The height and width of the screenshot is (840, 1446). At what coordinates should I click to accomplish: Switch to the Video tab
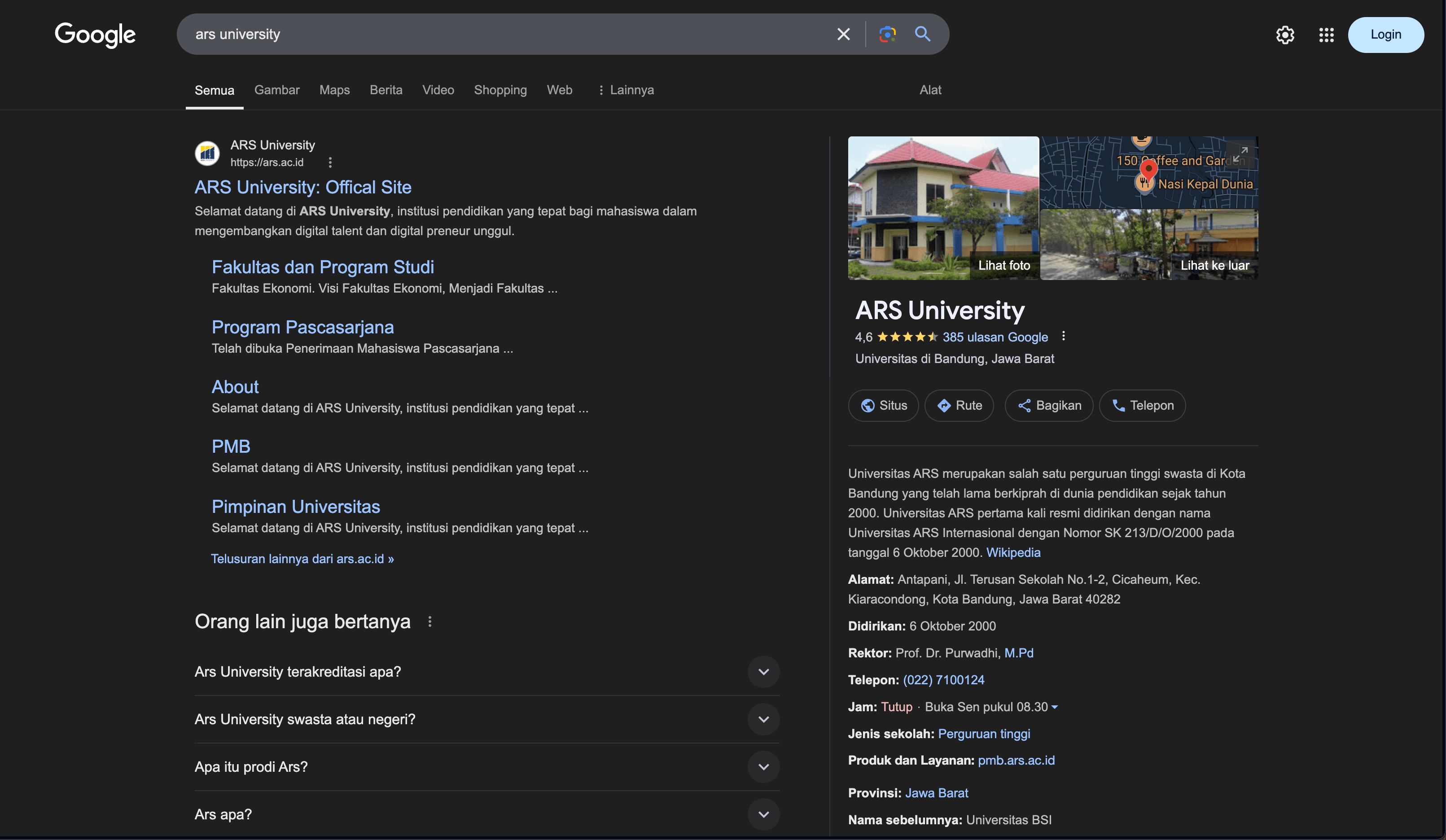click(438, 90)
